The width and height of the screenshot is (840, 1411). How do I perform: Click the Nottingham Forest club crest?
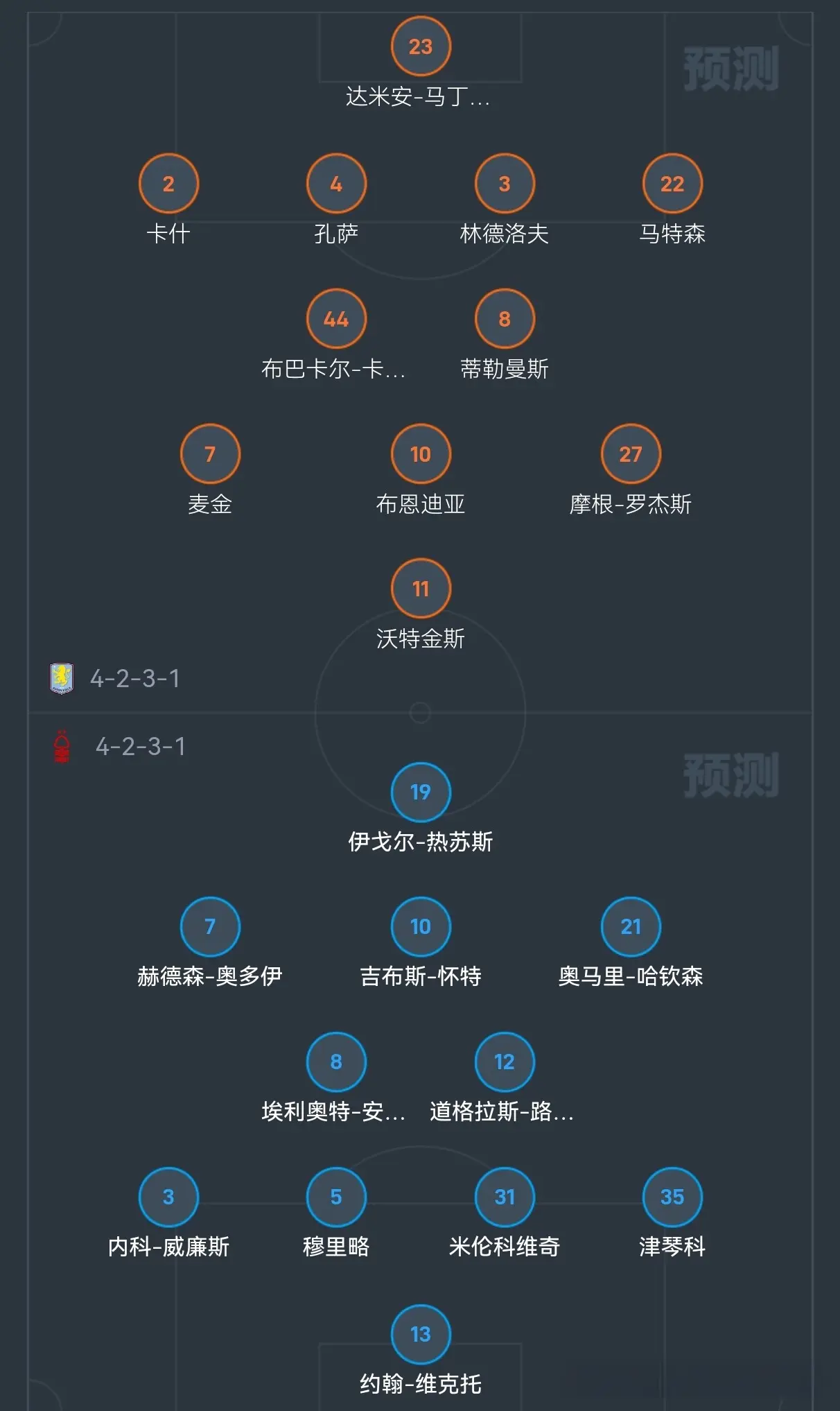pyautogui.click(x=62, y=747)
